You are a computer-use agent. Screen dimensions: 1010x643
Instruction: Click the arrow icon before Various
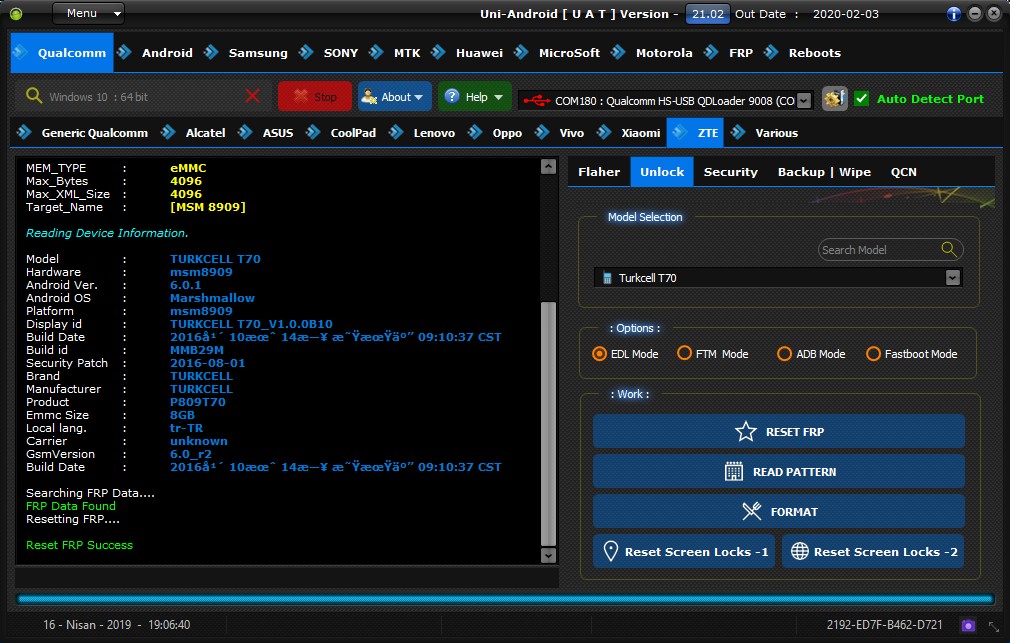738,133
